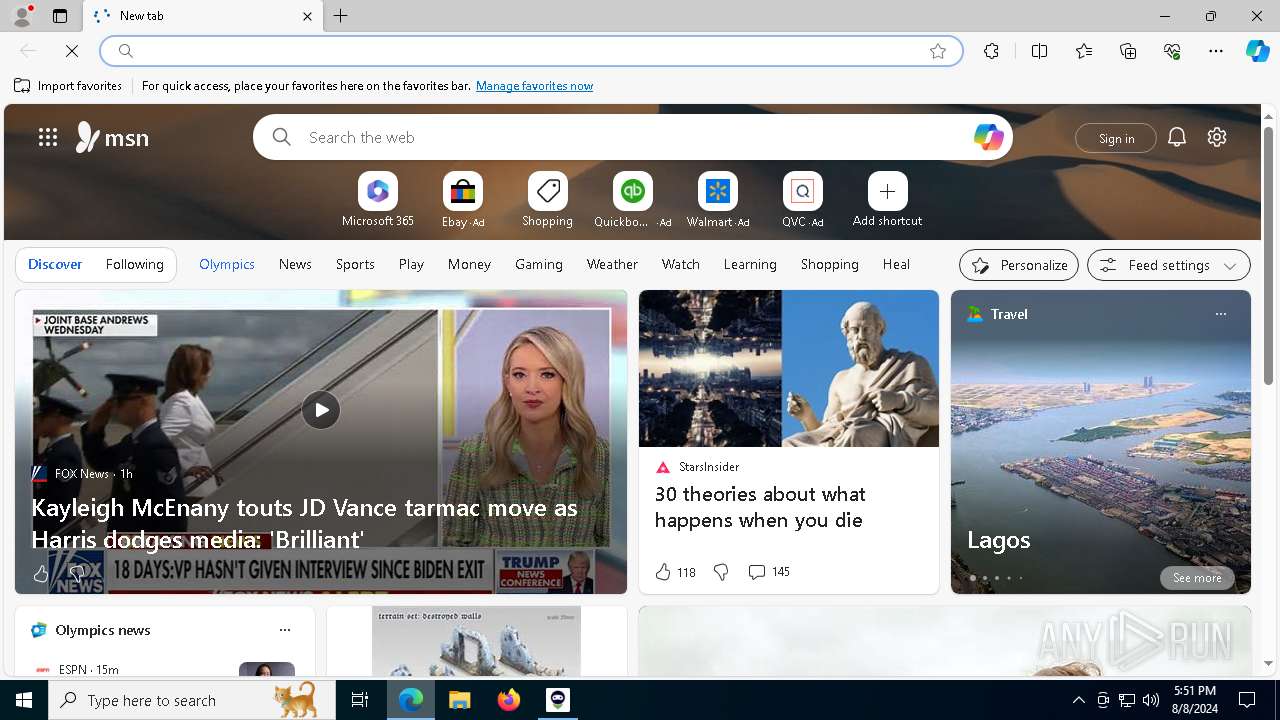Open Edge Settings and more menu

[1216, 51]
